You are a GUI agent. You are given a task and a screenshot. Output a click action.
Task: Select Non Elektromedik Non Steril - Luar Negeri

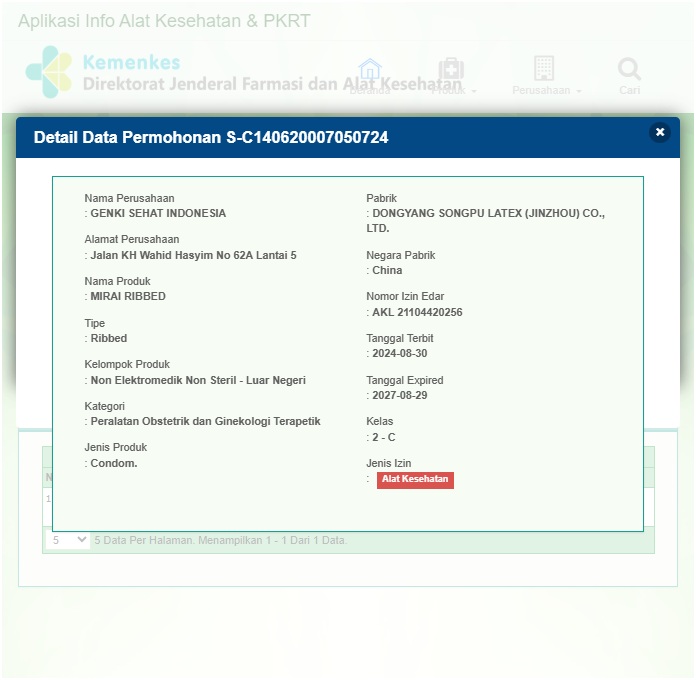pos(198,380)
